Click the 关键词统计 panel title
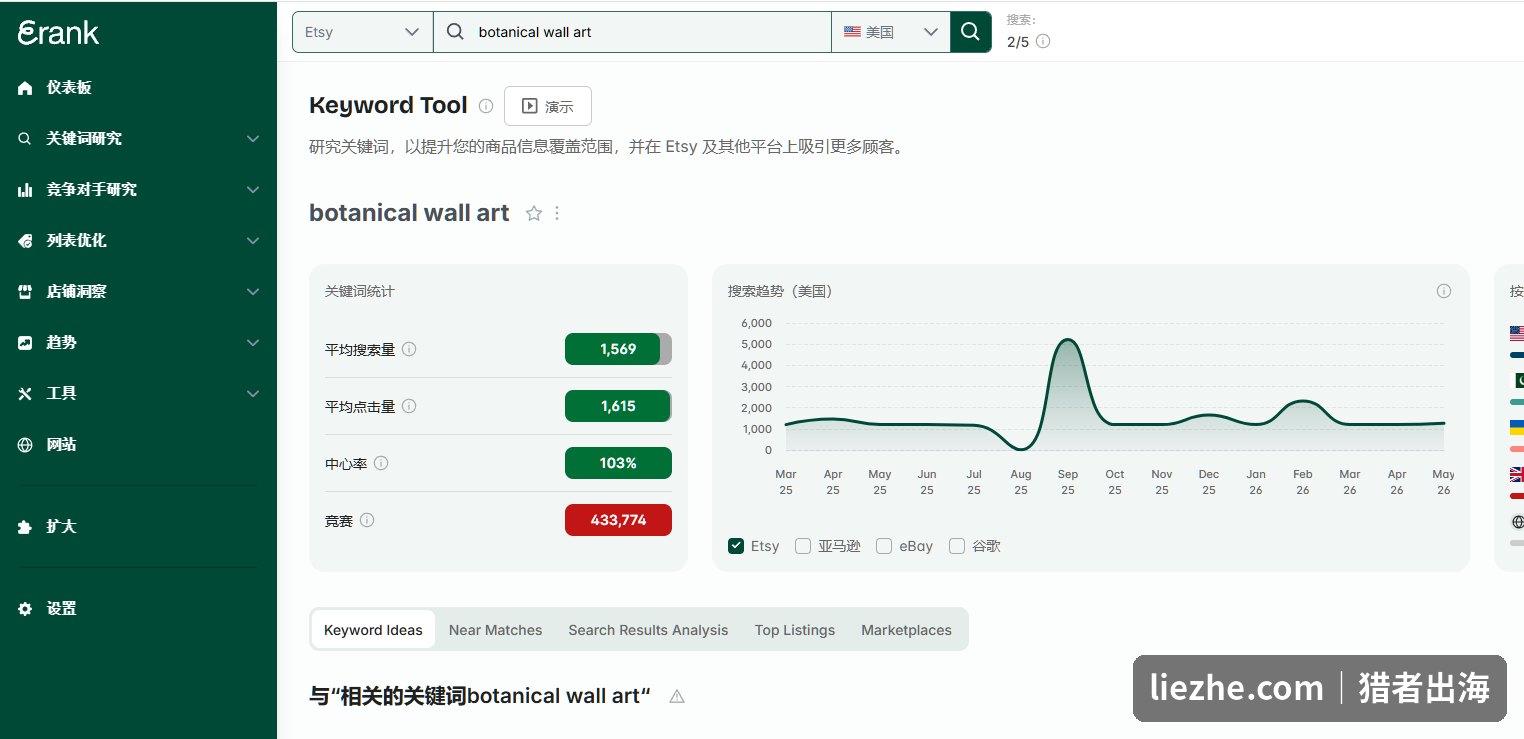 [359, 291]
